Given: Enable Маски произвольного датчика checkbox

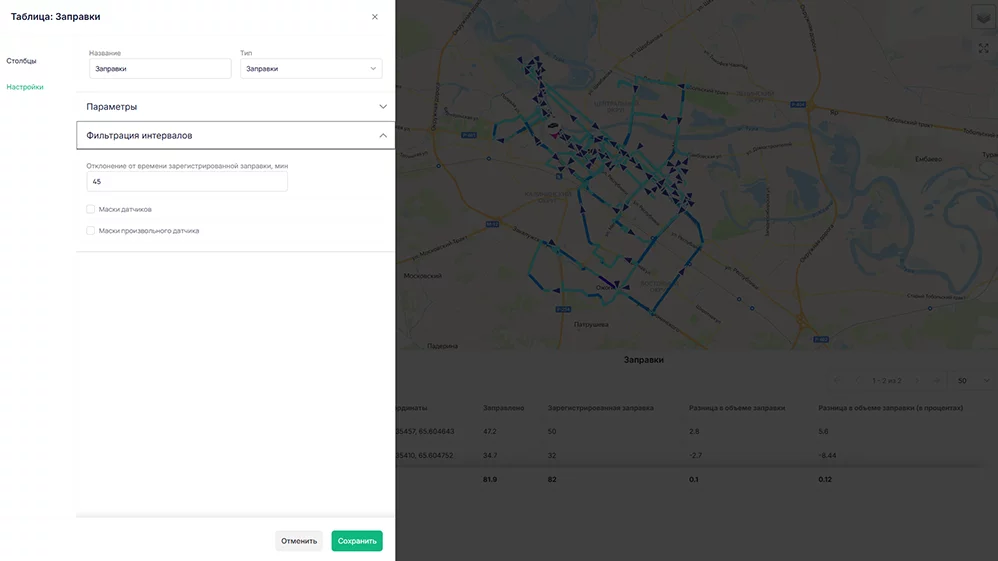Looking at the screenshot, I should [90, 231].
